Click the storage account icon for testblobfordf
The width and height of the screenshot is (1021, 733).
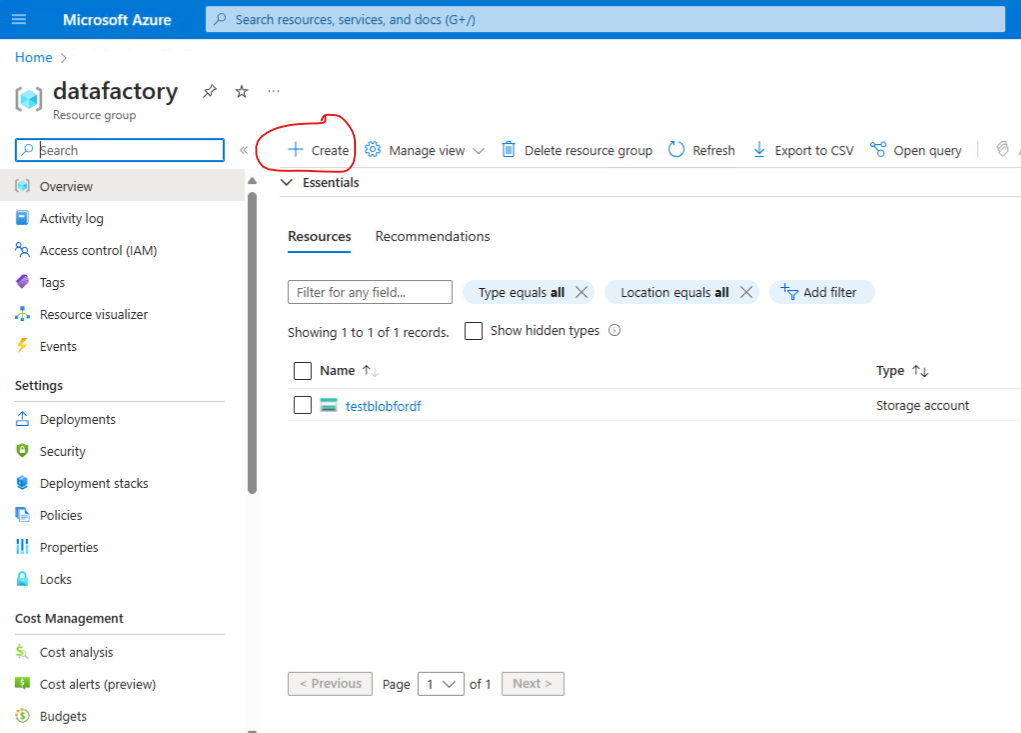click(329, 405)
